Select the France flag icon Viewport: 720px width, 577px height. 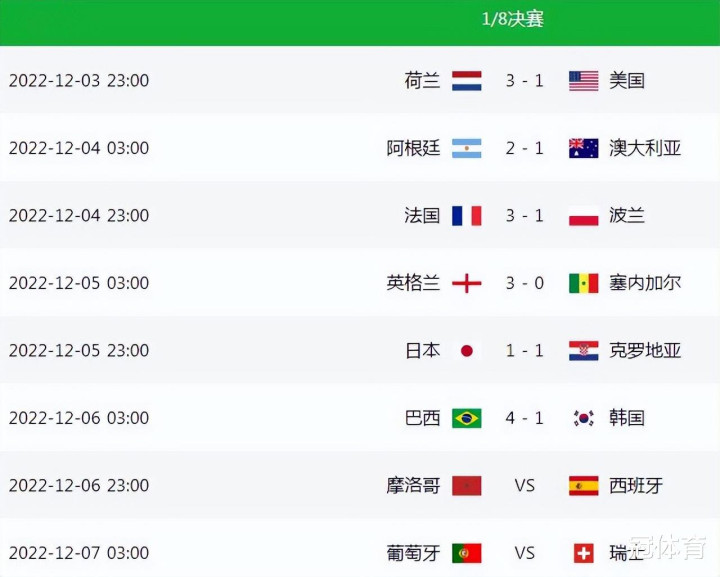pyautogui.click(x=467, y=216)
